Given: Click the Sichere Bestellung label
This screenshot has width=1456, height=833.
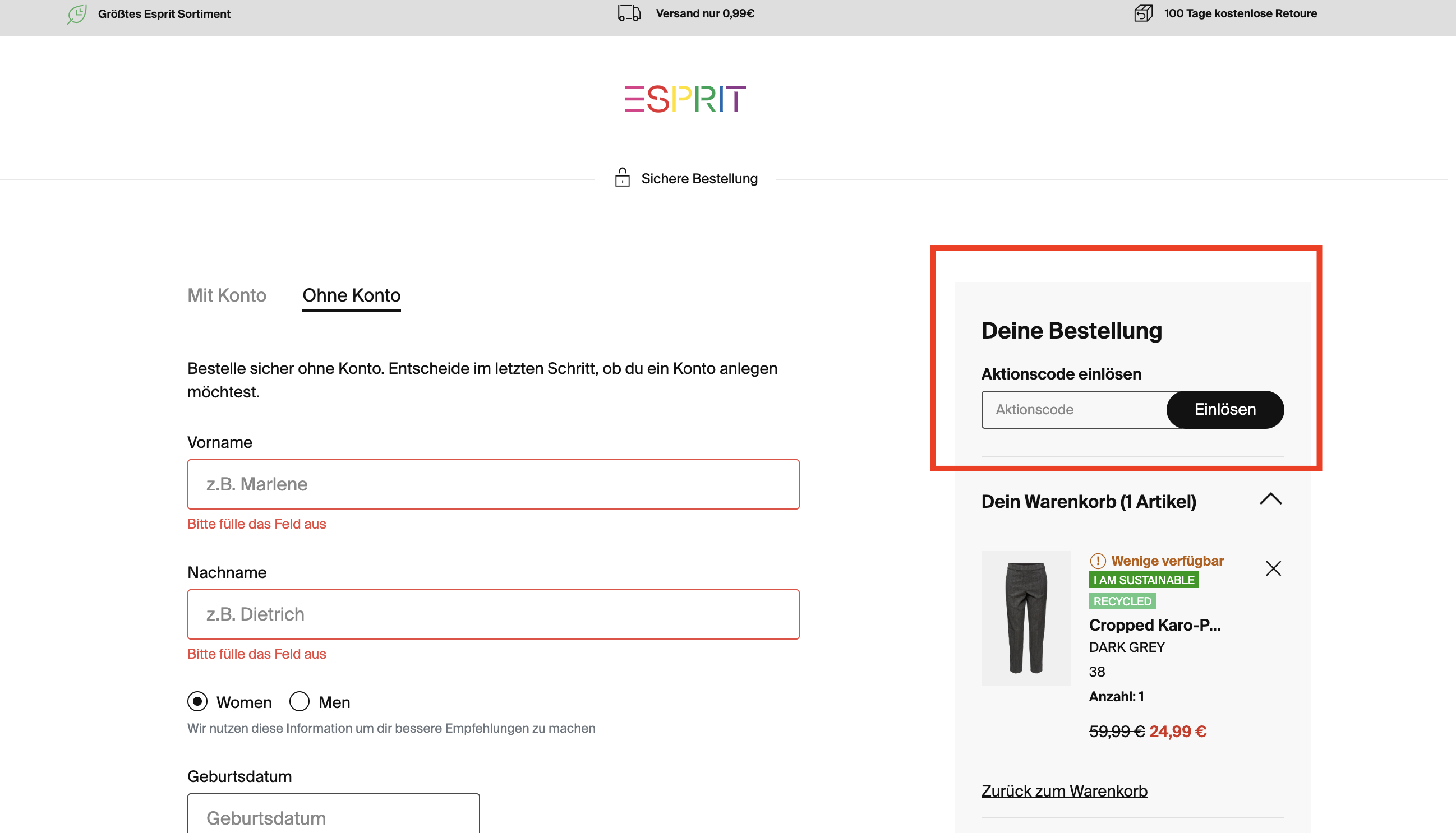Looking at the screenshot, I should click(699, 178).
